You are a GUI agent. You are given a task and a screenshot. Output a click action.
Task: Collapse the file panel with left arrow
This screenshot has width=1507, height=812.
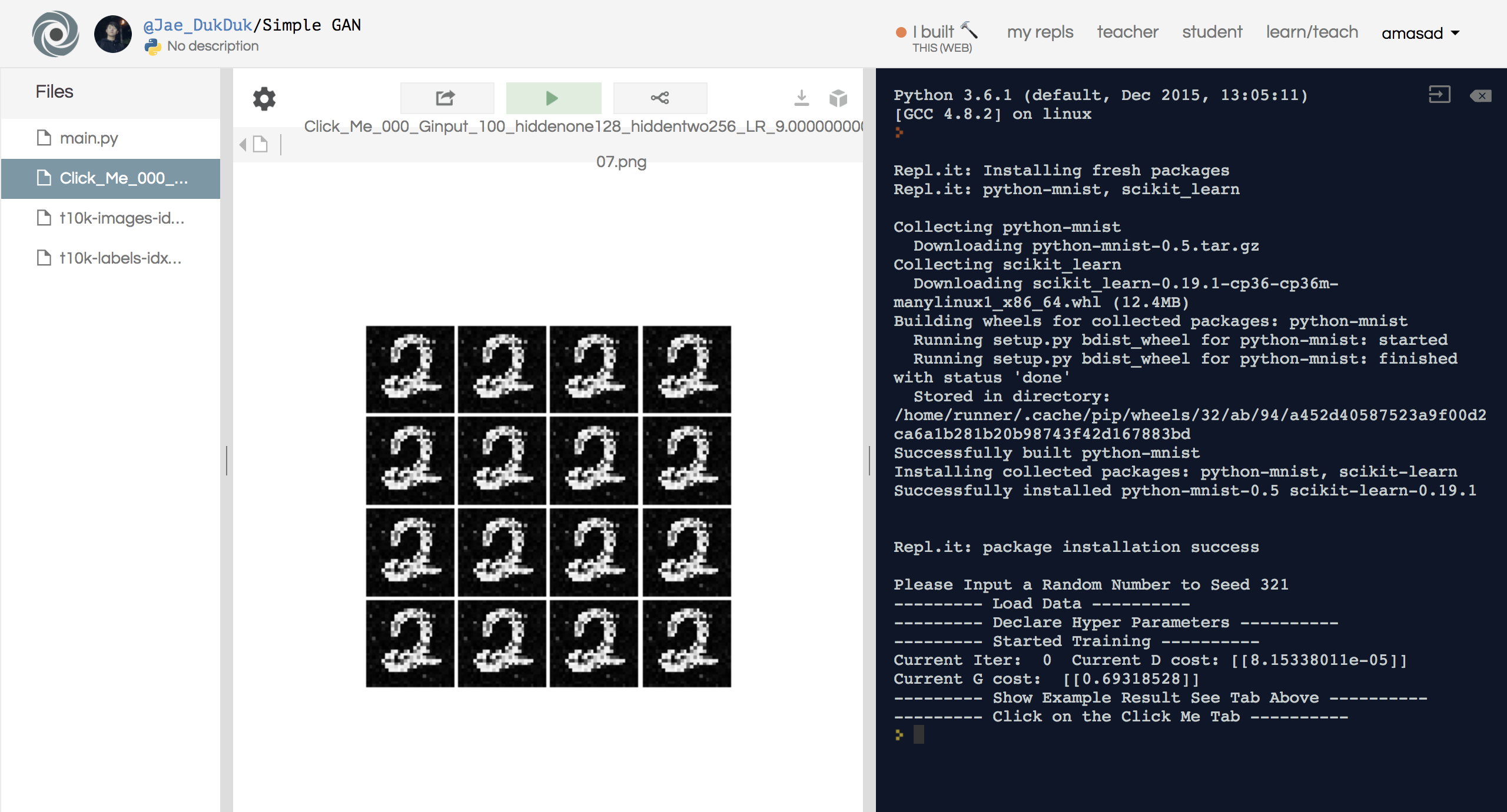pos(243,144)
